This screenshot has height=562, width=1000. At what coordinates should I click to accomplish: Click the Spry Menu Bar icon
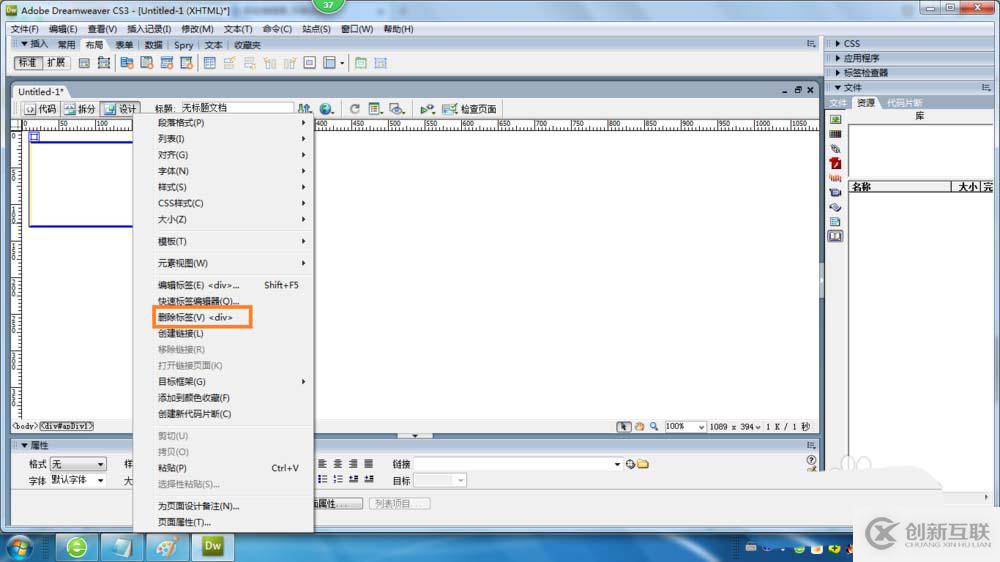point(126,63)
